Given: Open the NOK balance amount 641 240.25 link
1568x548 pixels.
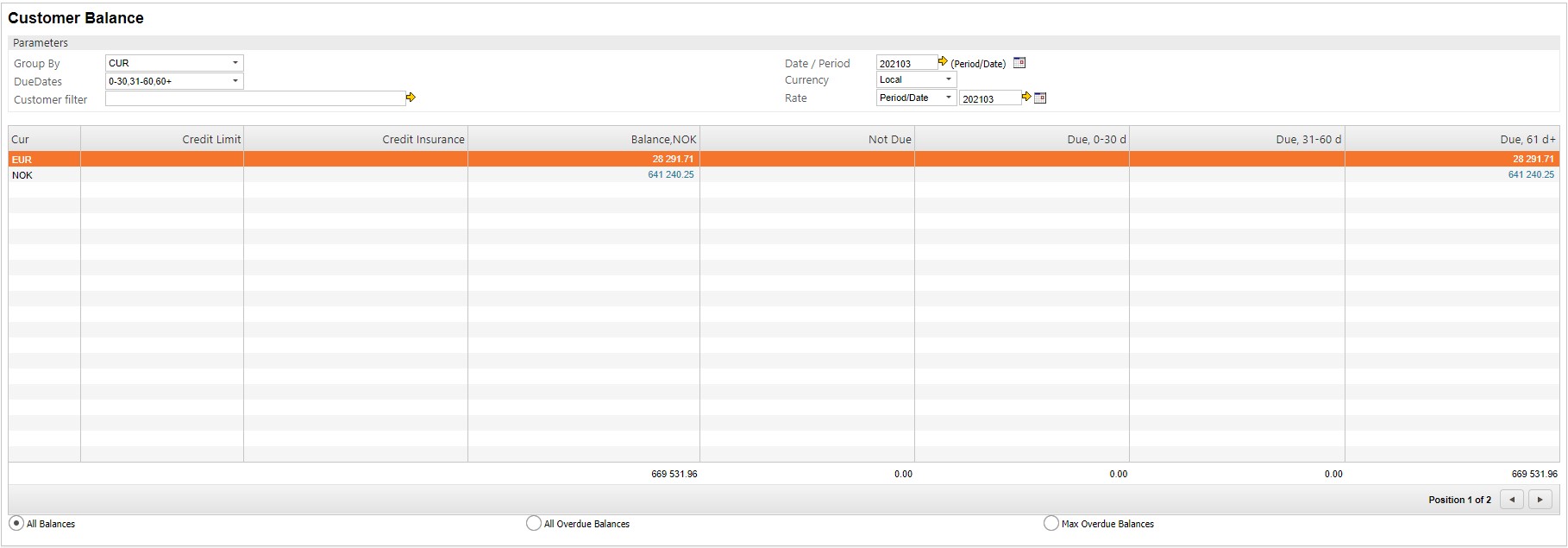Looking at the screenshot, I should (670, 174).
